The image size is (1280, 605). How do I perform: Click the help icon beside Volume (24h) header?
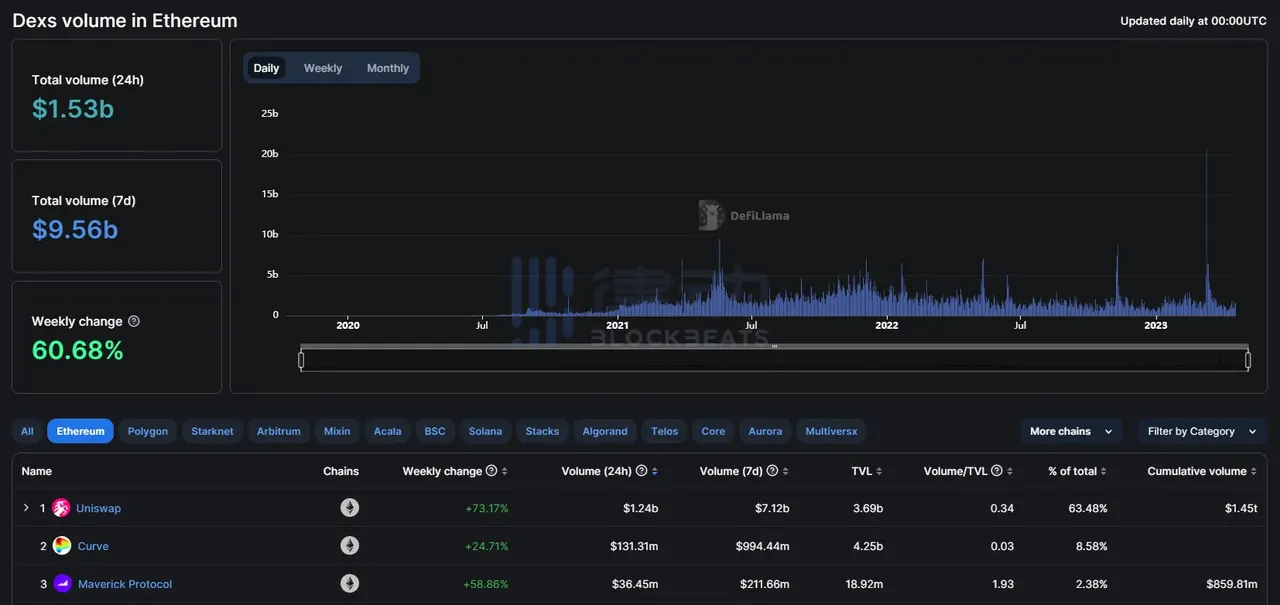coord(641,471)
